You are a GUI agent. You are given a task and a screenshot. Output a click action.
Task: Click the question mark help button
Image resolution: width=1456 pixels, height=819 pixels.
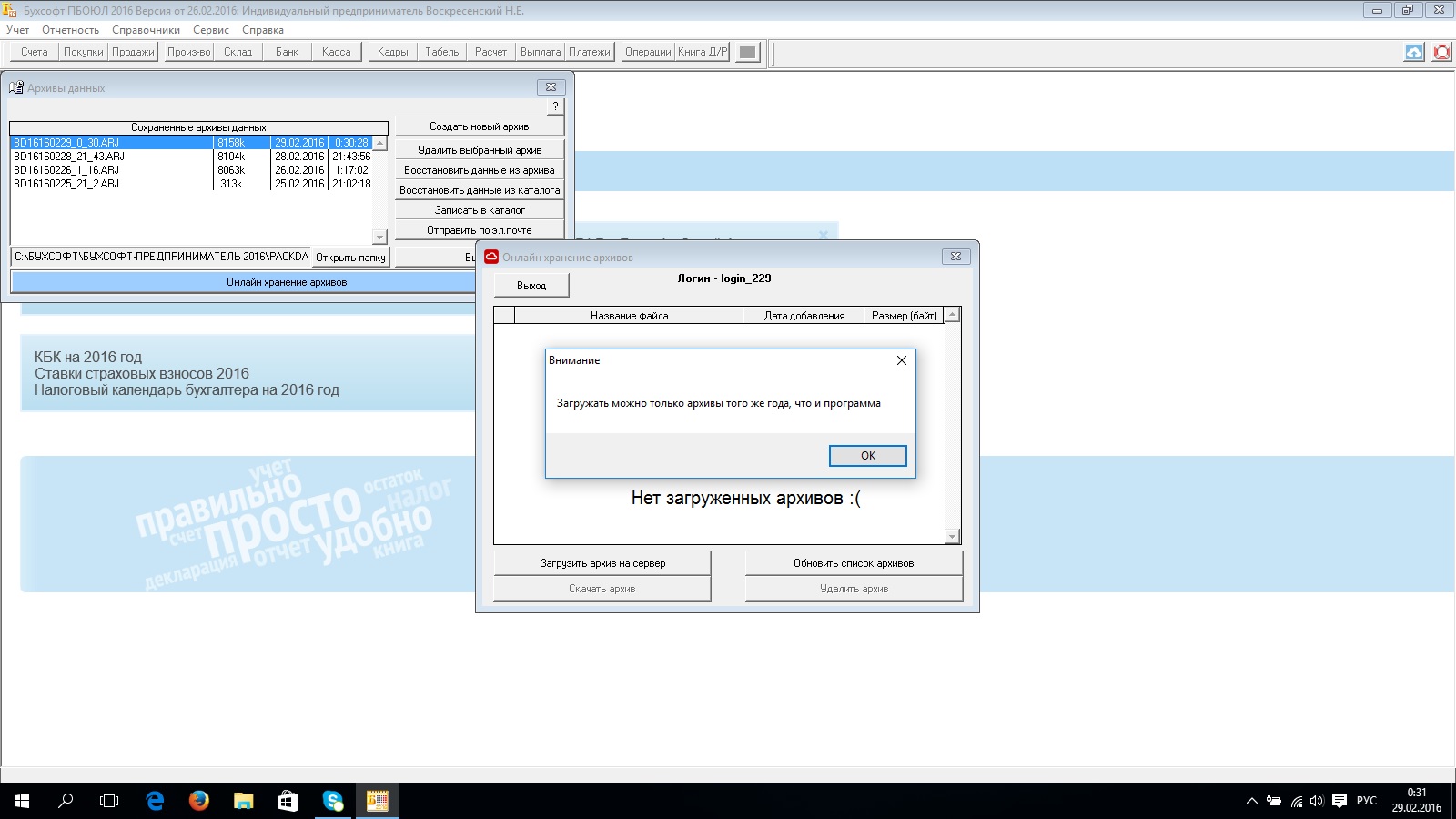click(555, 106)
